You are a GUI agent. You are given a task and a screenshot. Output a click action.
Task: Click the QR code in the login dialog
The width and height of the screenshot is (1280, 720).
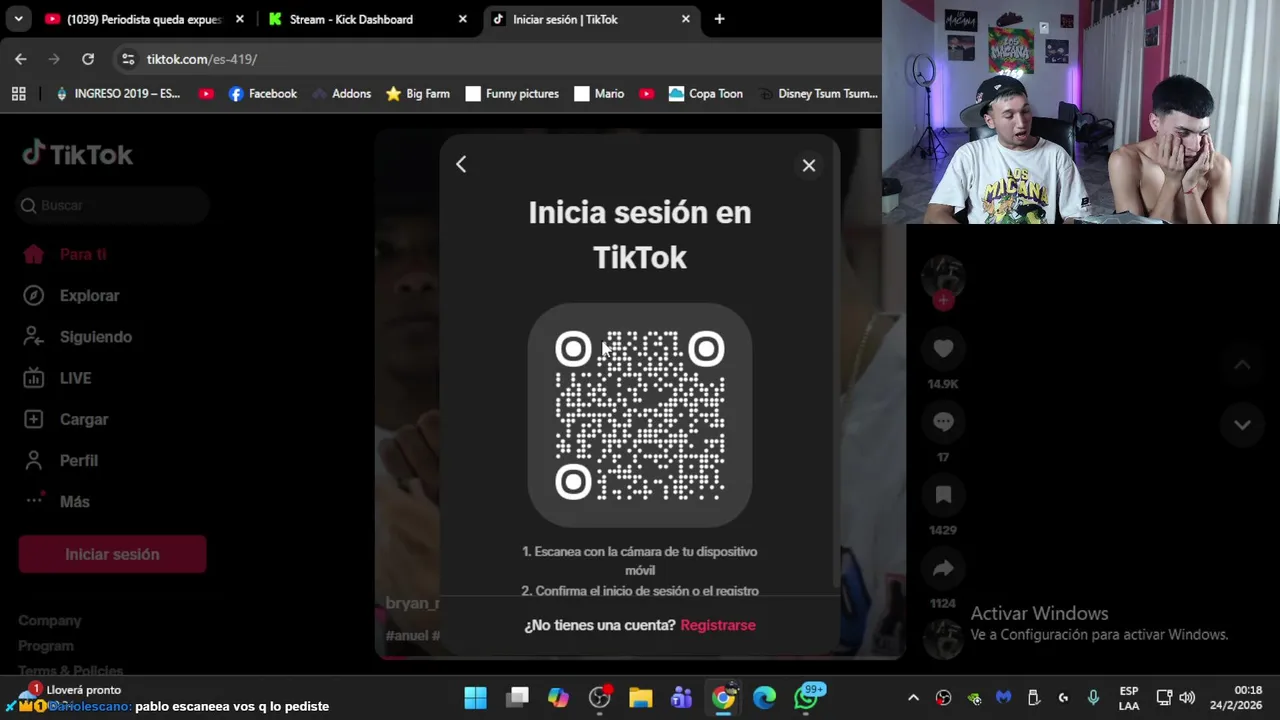coord(640,415)
